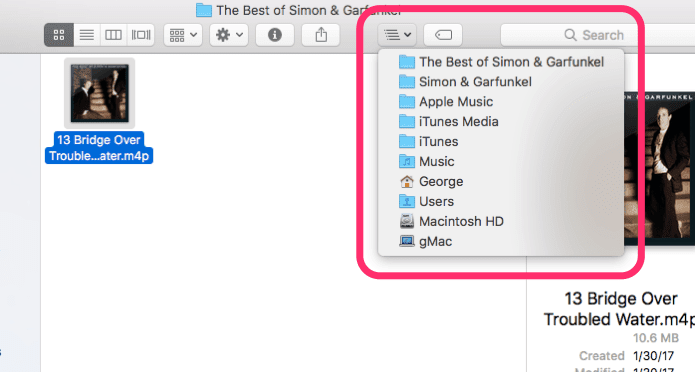Click the Edit Tags button
Screen dimensions: 695x372
tap(443, 35)
